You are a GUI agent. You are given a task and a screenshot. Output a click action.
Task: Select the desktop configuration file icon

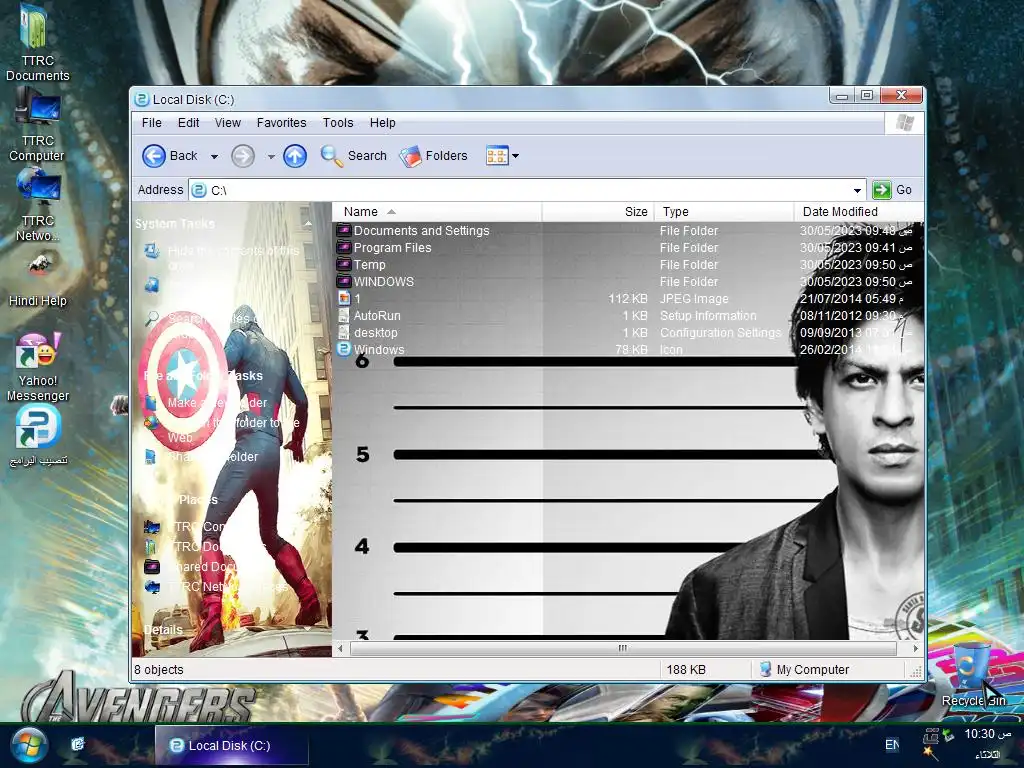click(x=344, y=332)
